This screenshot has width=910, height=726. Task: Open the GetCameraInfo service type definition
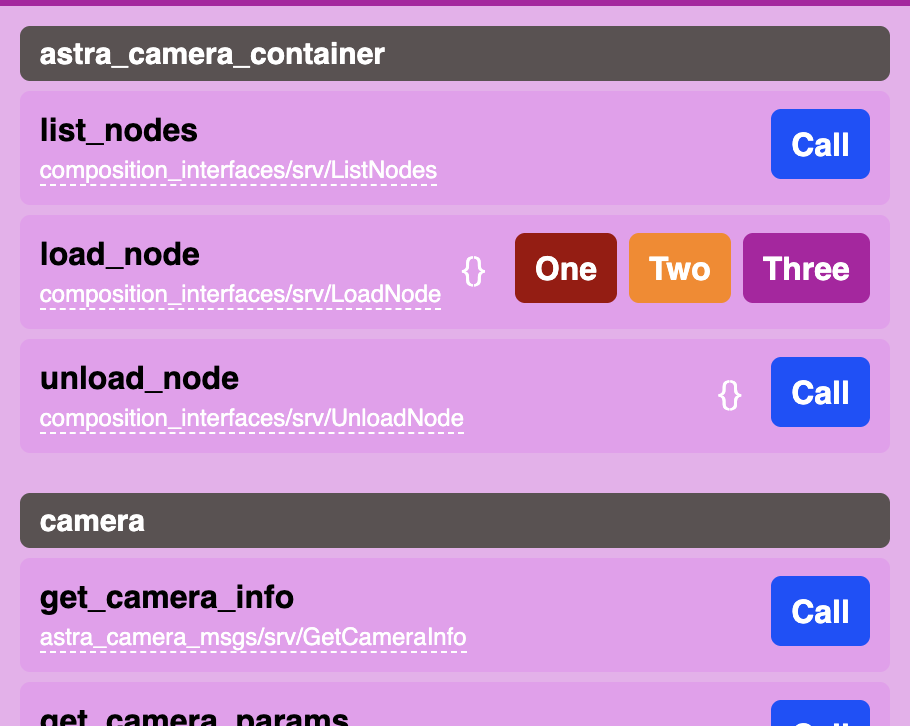[253, 637]
